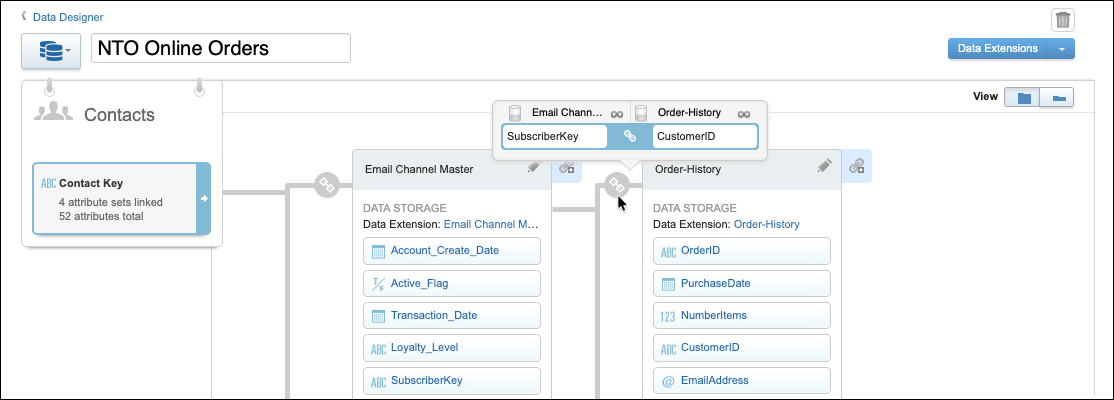Open the Data Extensions dropdown arrow
1114x400 pixels.
[x=1061, y=48]
